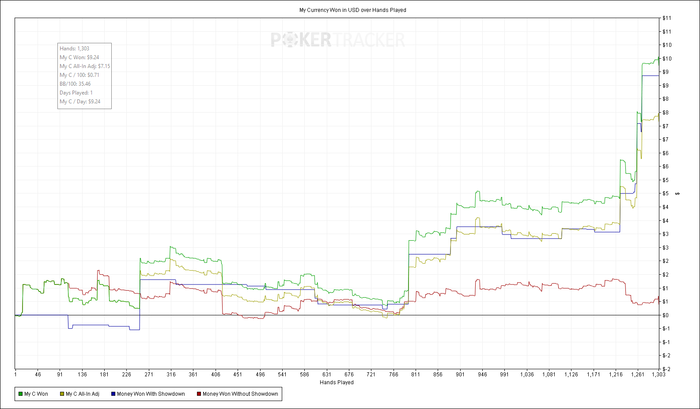Click the $0 label on the y-axis
700x409 pixels.
[665, 315]
